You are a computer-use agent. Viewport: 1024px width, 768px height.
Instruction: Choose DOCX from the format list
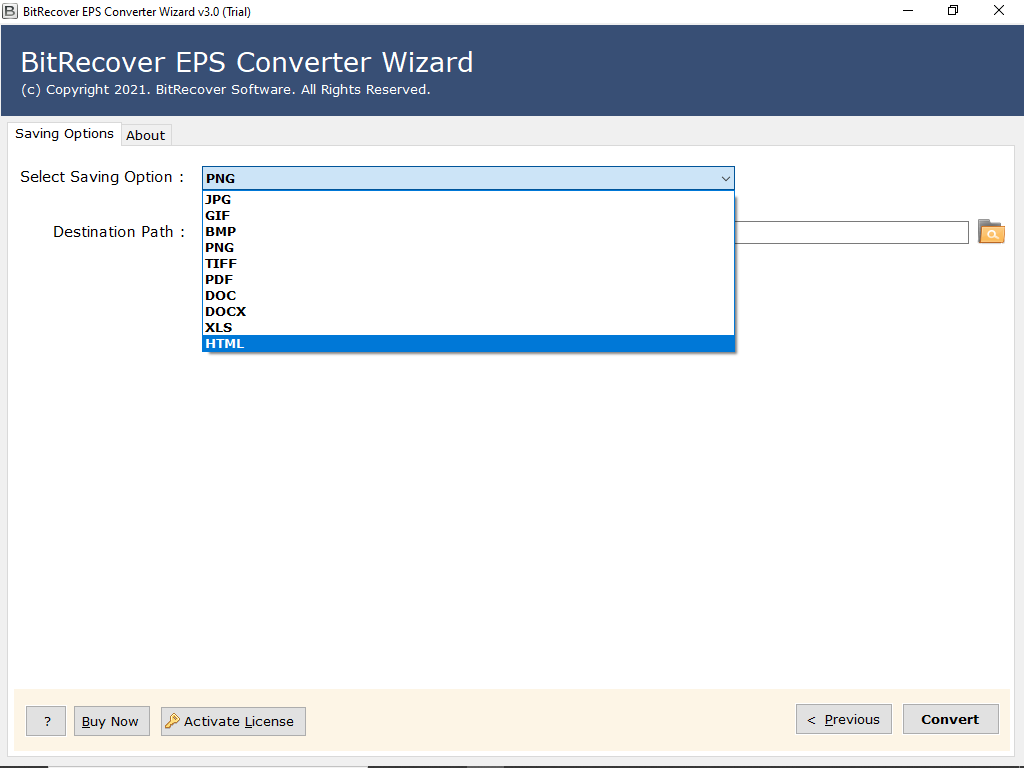coord(468,312)
